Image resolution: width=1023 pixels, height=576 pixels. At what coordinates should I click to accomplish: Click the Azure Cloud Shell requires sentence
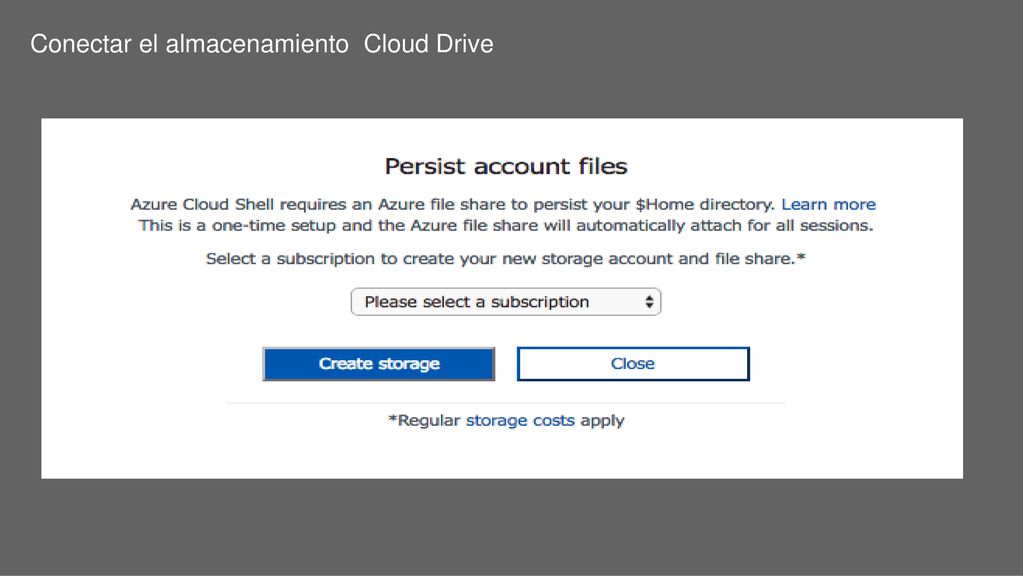point(452,204)
